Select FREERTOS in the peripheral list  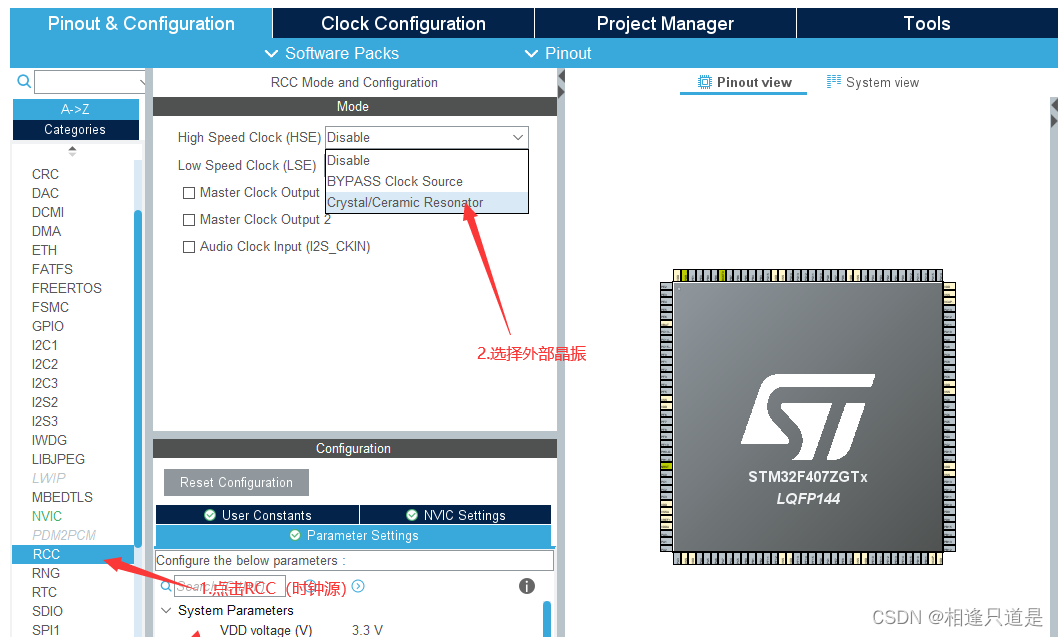67,288
